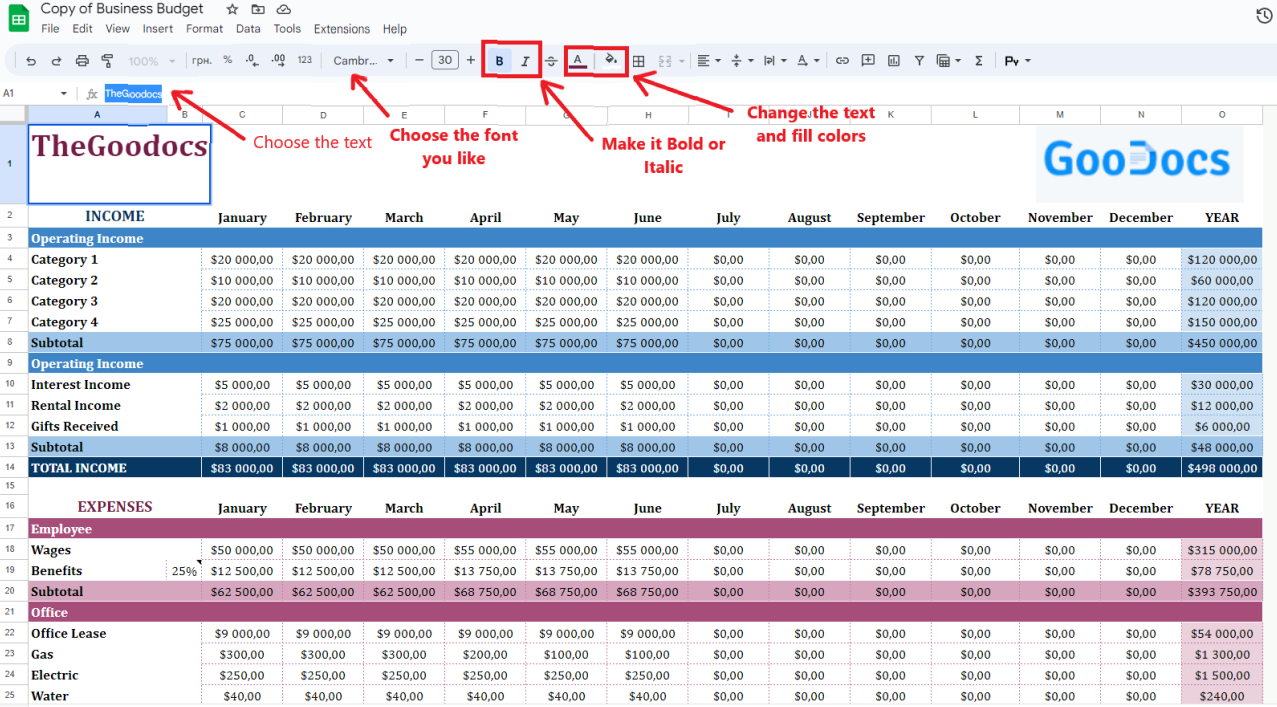This screenshot has height=707, width=1277.
Task: Select the Paint format tool
Action: pyautogui.click(x=107, y=61)
